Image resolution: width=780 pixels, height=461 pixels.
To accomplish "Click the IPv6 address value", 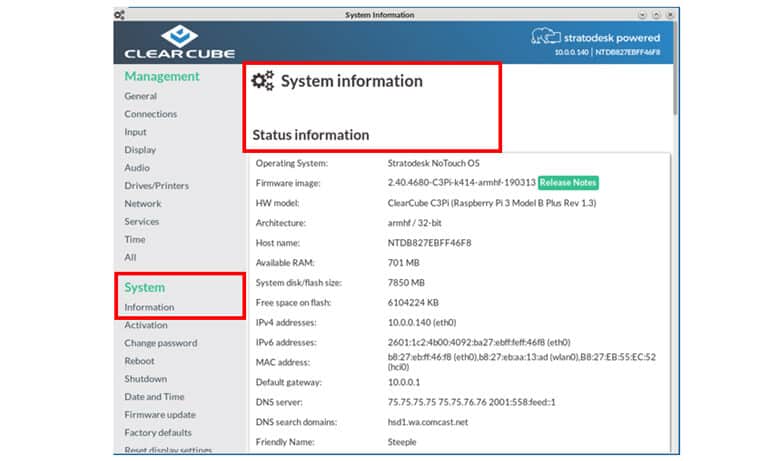I will pos(479,342).
